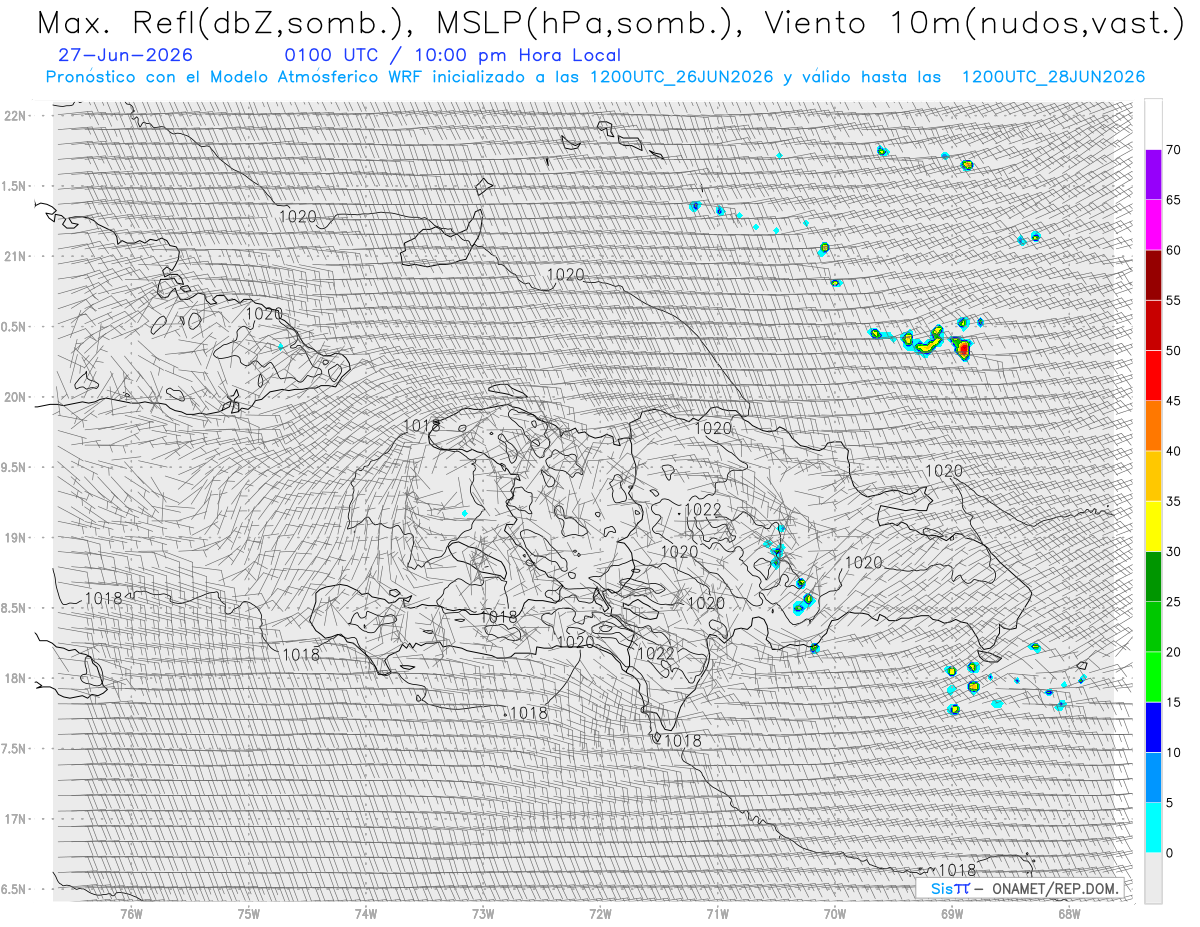This screenshot has width=1200, height=927.
Task: Click the light blue 5–10 dBZ band
Action: 1153,777
